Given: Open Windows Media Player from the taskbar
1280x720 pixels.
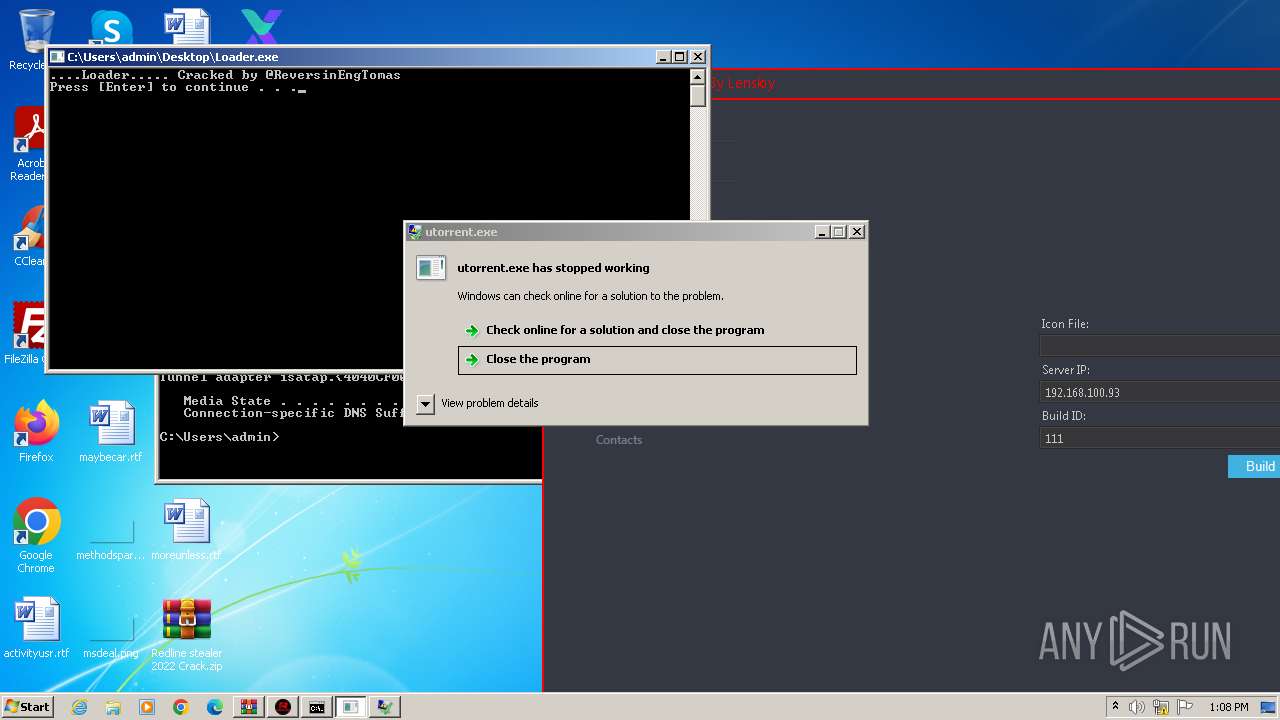Looking at the screenshot, I should [147, 707].
